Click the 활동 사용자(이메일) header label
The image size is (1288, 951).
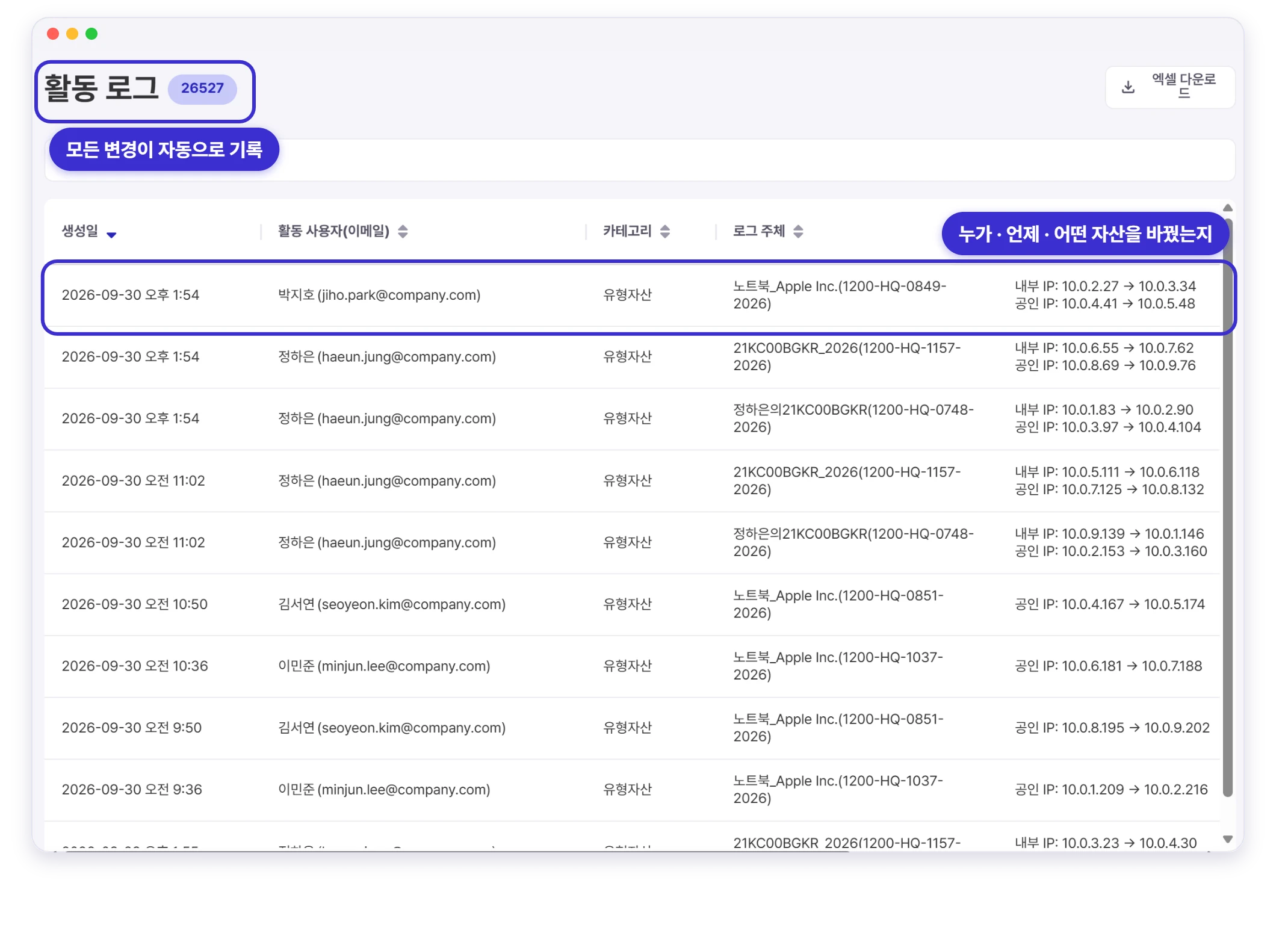pos(333,231)
